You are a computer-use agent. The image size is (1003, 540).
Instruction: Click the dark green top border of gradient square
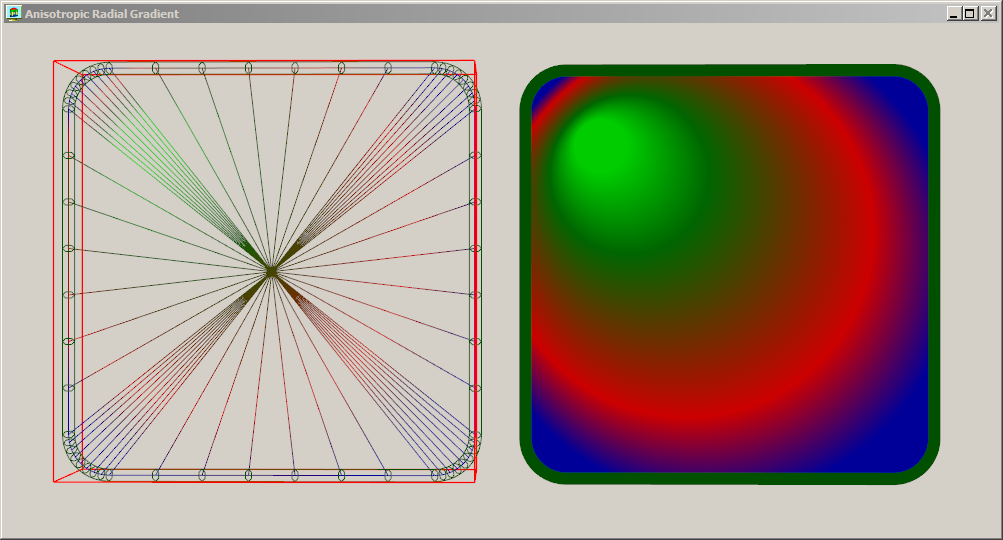[730, 70]
